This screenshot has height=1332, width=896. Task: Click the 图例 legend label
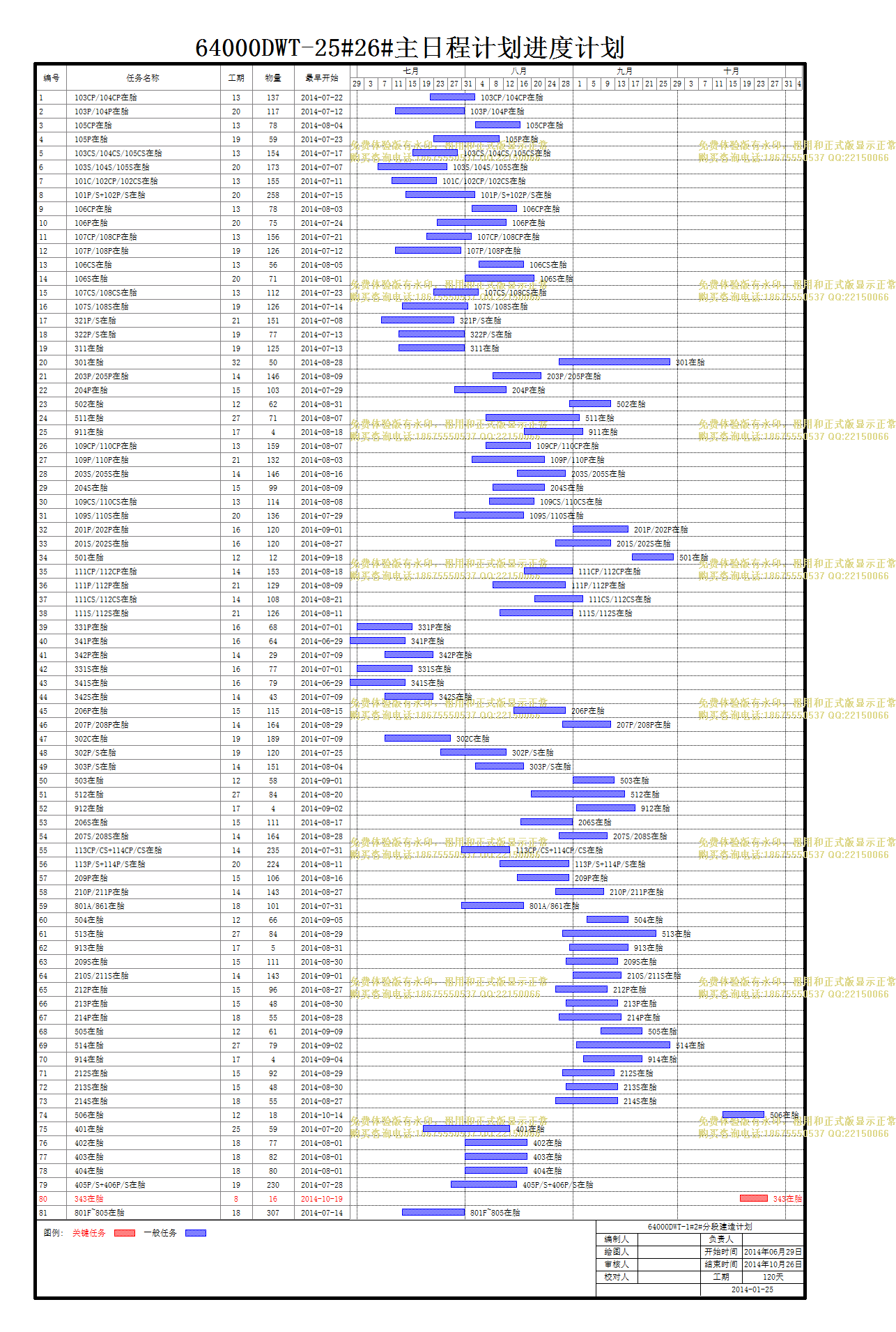[x=53, y=1233]
